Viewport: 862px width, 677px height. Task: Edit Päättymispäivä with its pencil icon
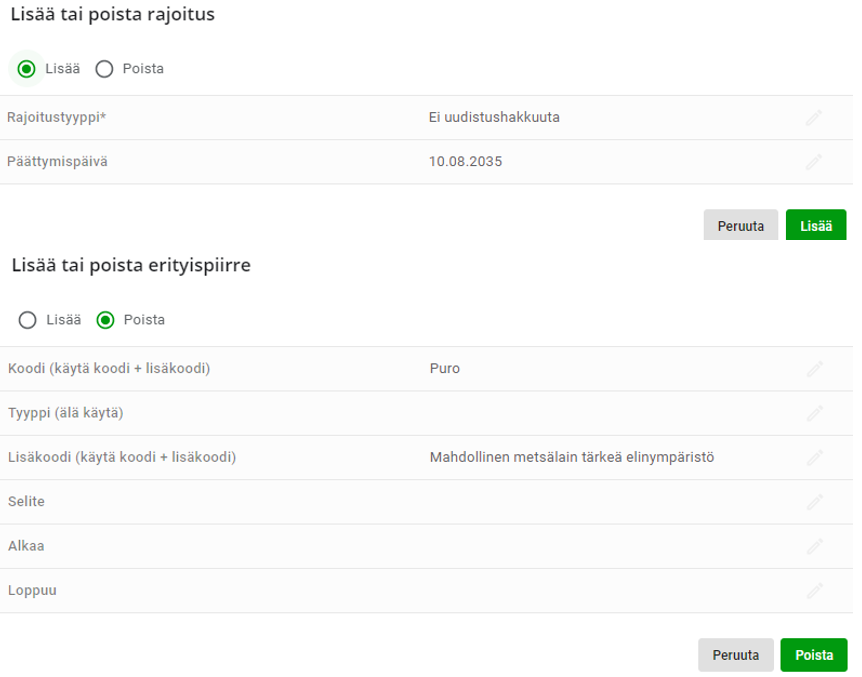coord(814,162)
